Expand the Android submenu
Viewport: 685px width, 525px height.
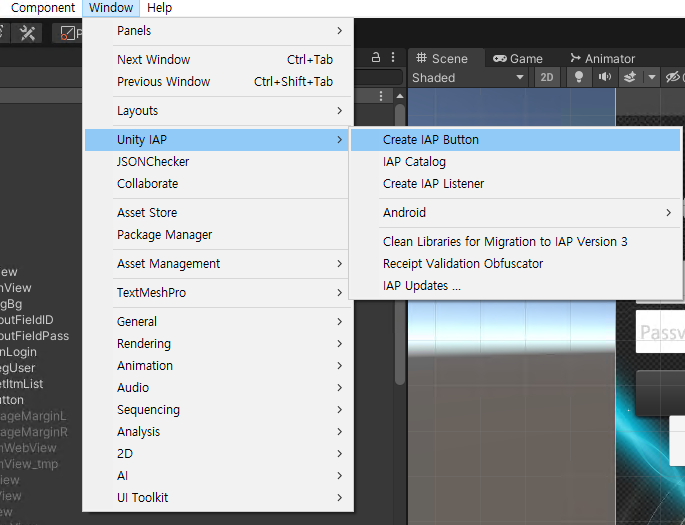point(515,213)
